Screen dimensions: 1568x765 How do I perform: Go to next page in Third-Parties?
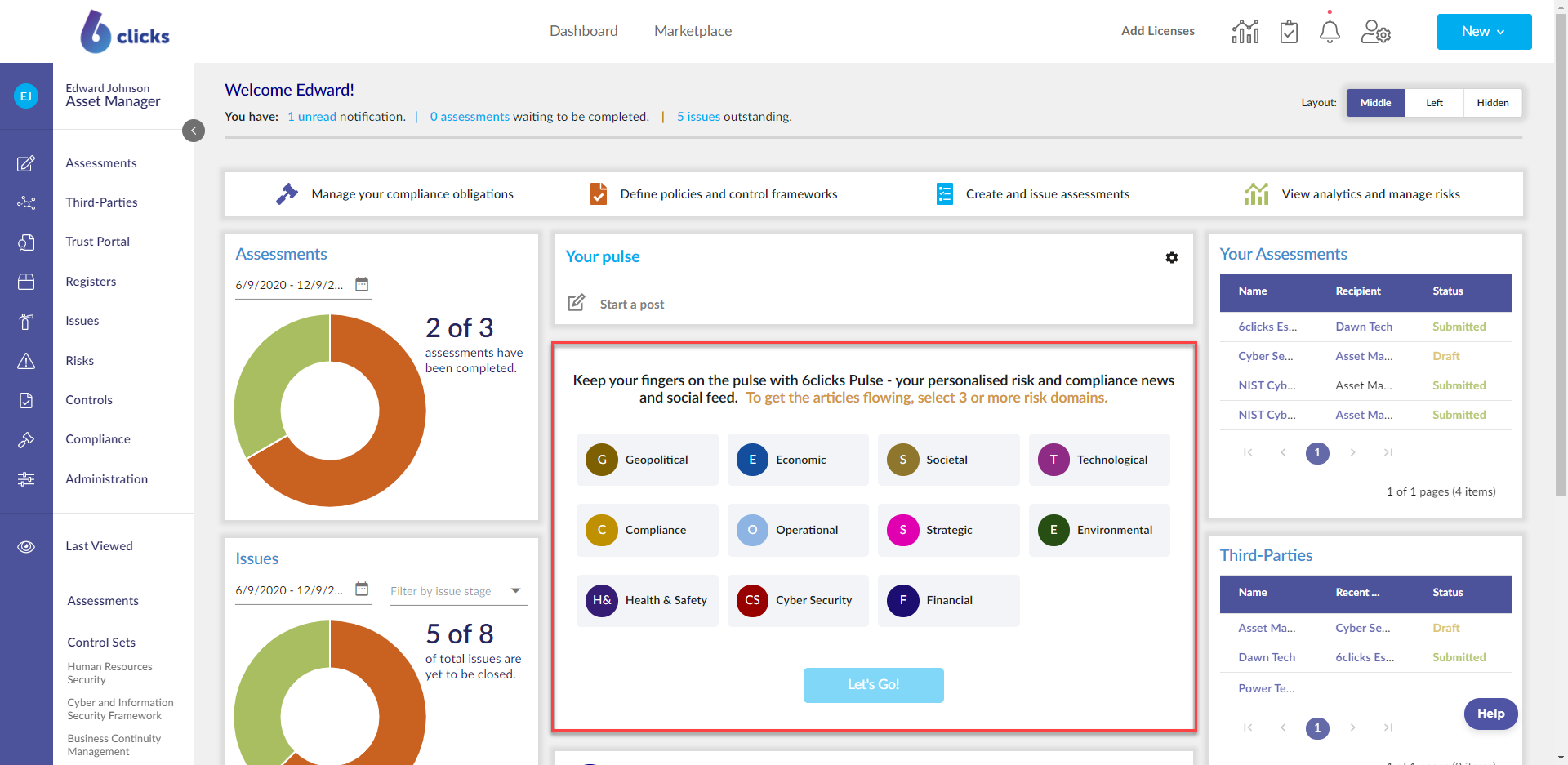click(1352, 727)
